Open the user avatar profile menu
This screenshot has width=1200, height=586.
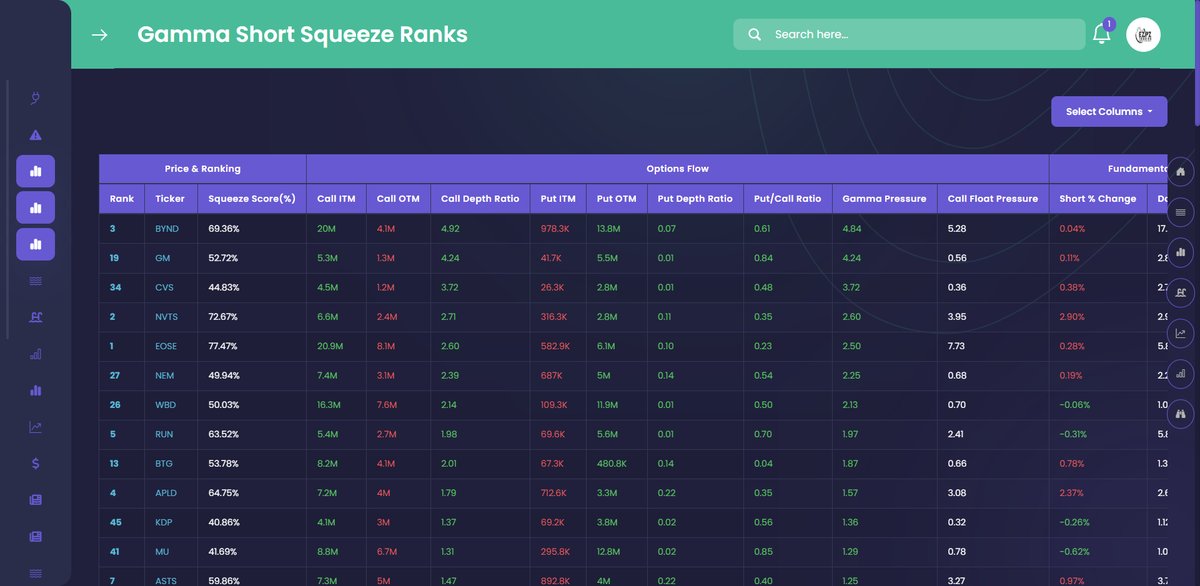tap(1143, 34)
